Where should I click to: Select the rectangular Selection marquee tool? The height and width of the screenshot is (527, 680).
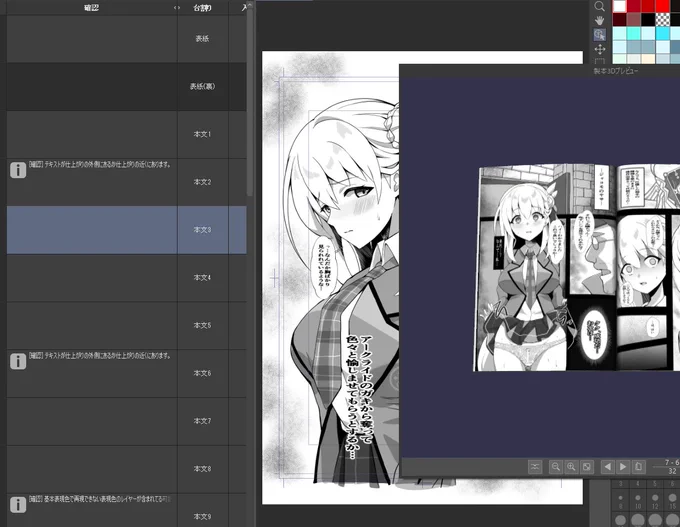tap(599, 60)
